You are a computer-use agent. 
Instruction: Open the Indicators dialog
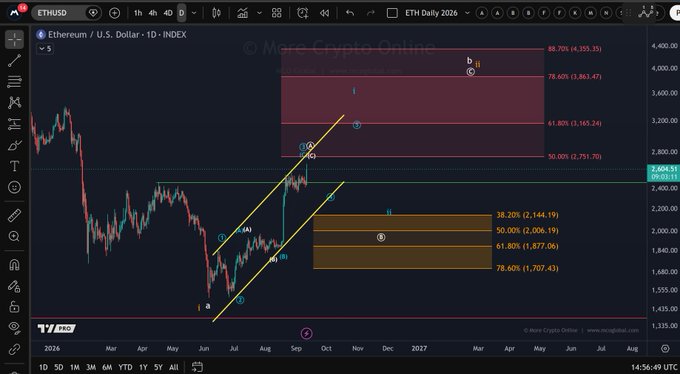coord(243,13)
